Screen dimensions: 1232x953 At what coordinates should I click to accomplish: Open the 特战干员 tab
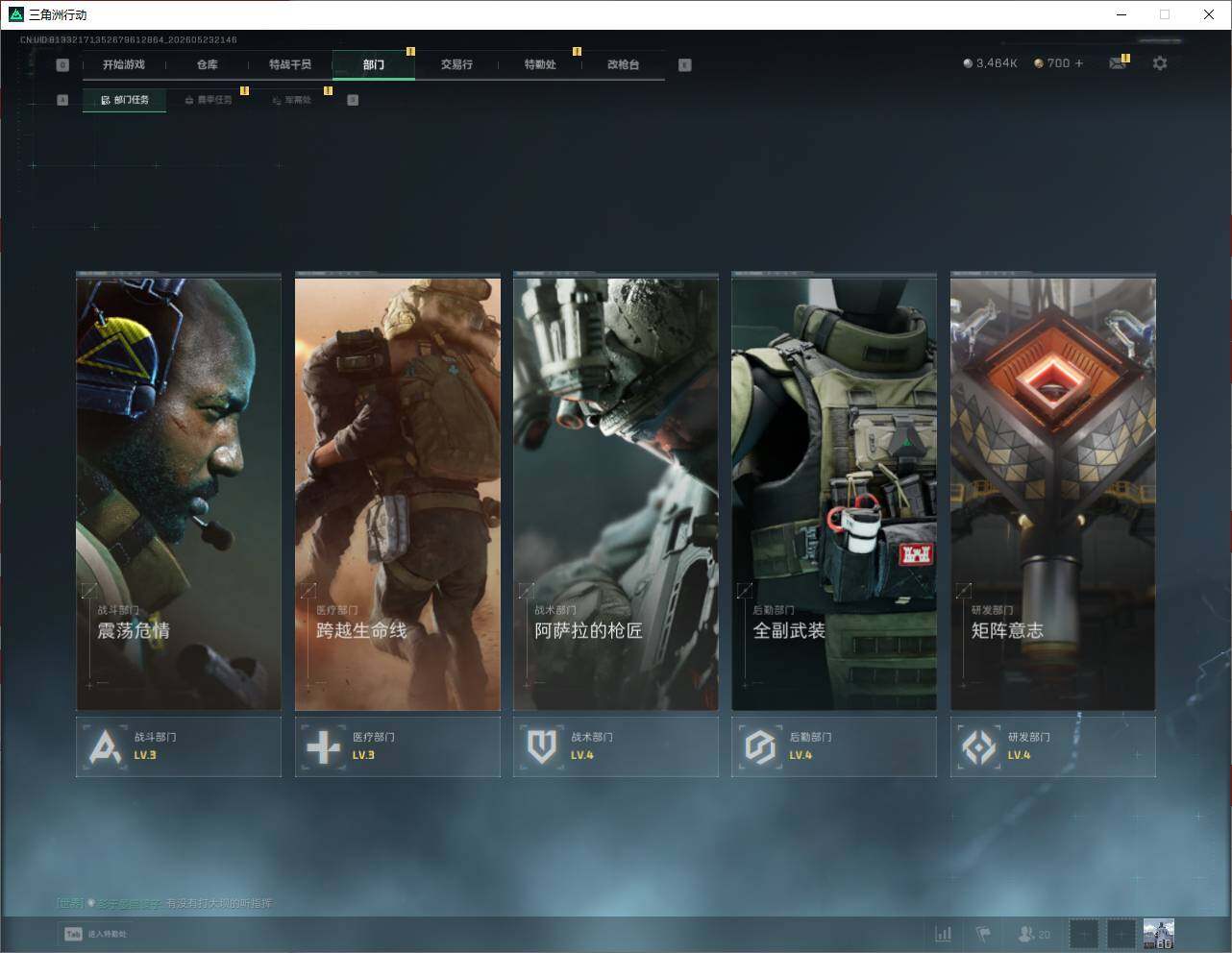point(290,64)
